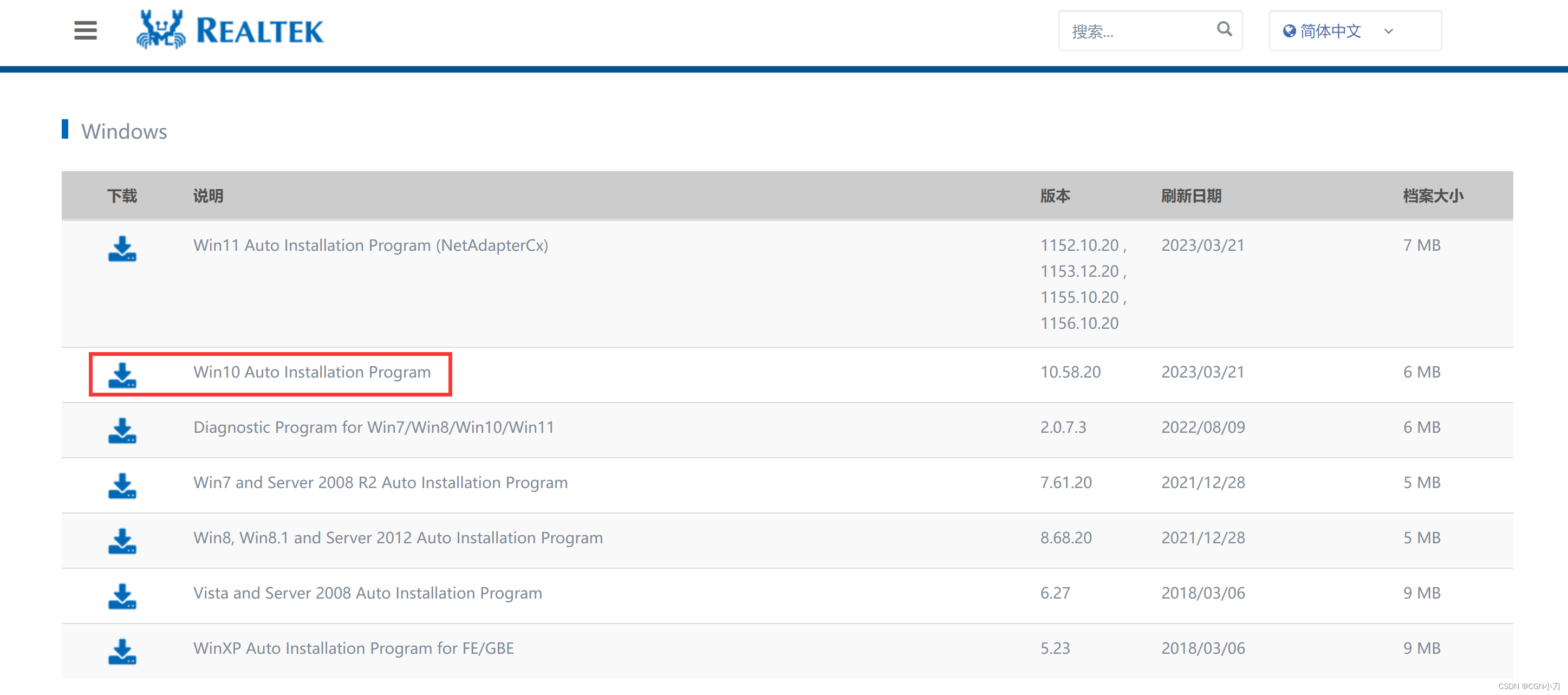
Task: Click the Realtek crab logo
Action: pos(161,29)
